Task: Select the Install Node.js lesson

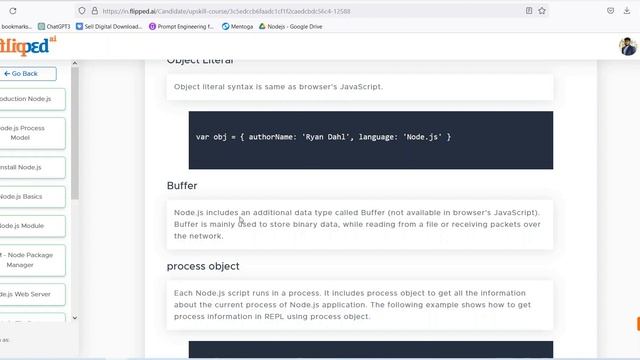Action: [32, 167]
